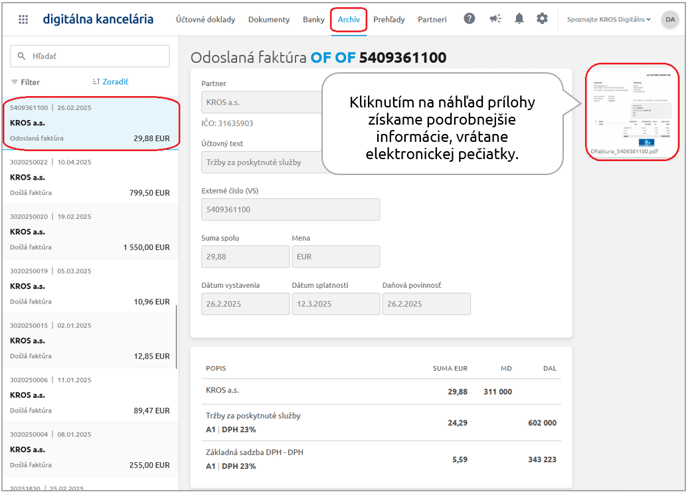
Task: Open the OFaktura_5409361100.pdf attachment thumbnail
Action: [632, 111]
